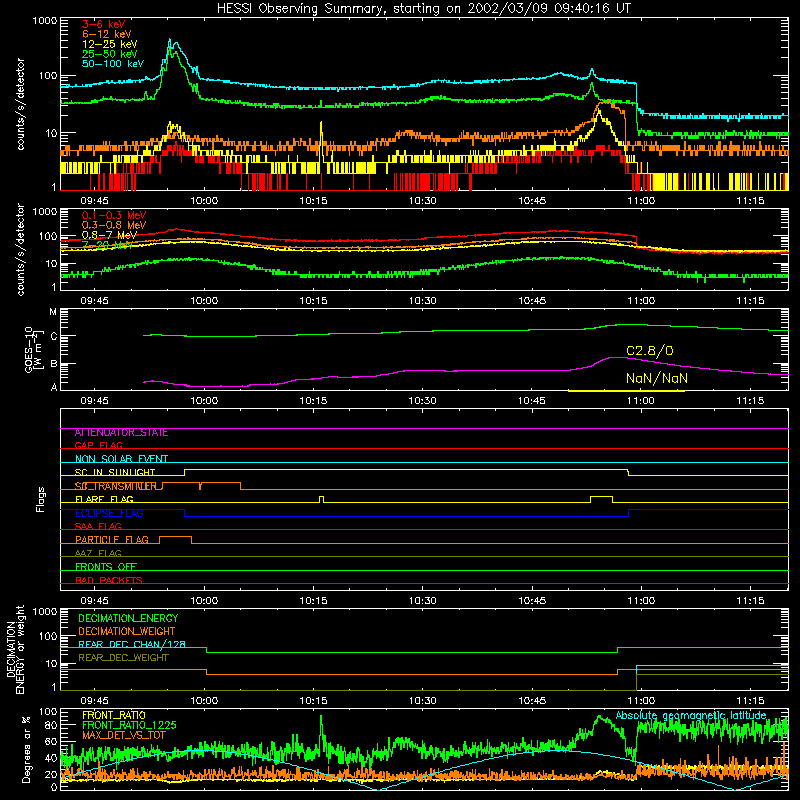
Task: Click the C2.8/0 flare class annotation
Action: pos(649,351)
